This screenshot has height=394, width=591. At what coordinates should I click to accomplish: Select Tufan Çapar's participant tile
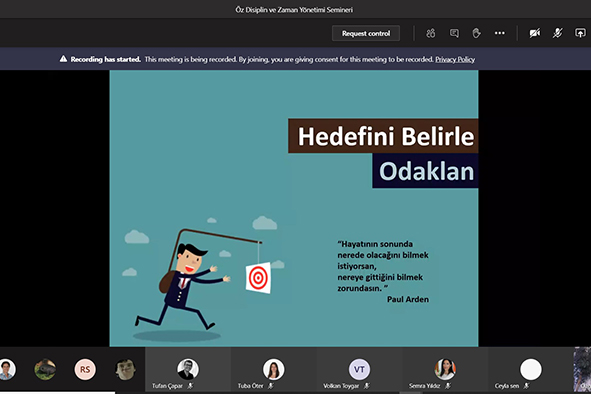point(188,369)
